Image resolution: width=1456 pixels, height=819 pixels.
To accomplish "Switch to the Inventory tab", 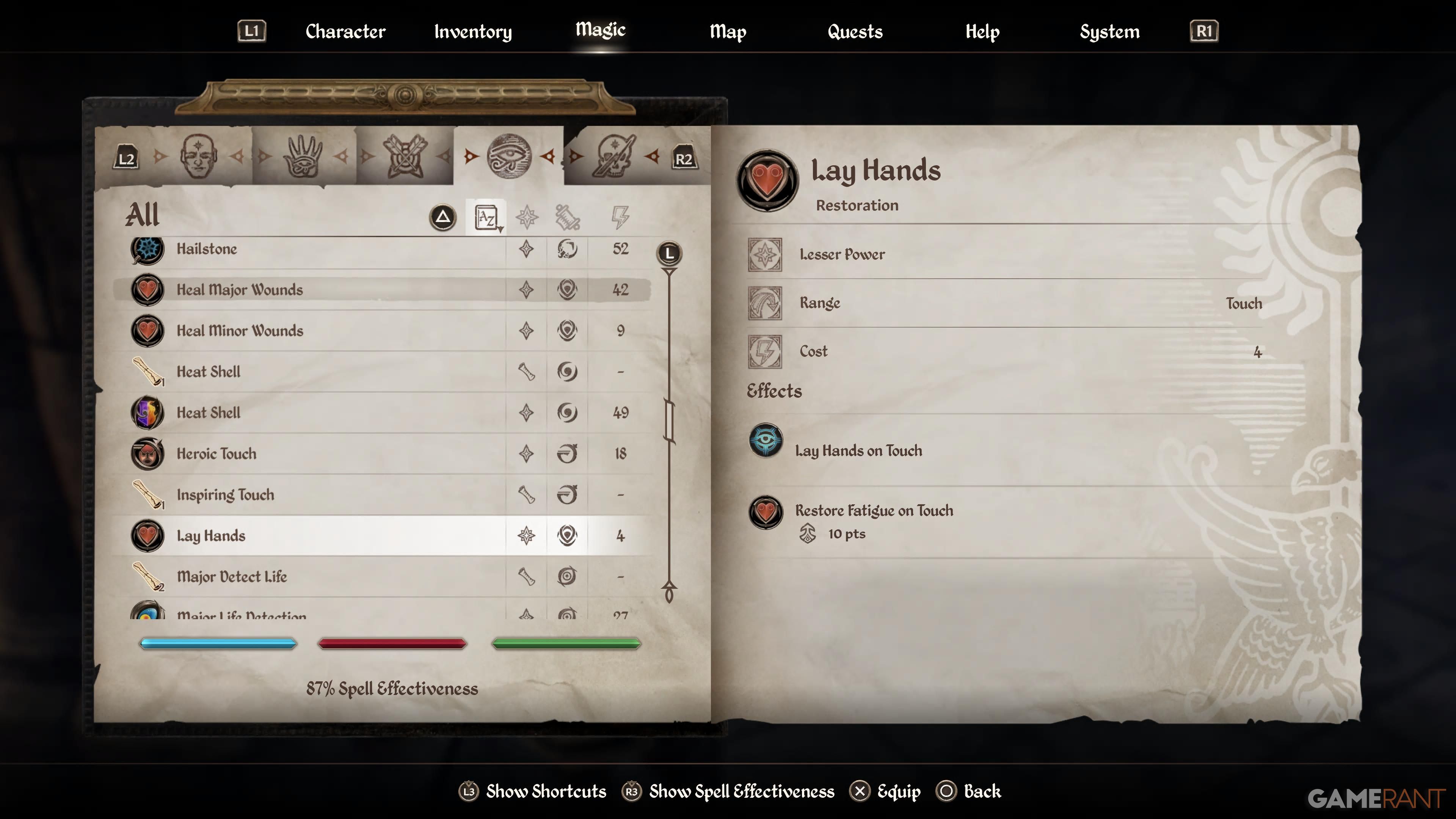I will pos(473,31).
